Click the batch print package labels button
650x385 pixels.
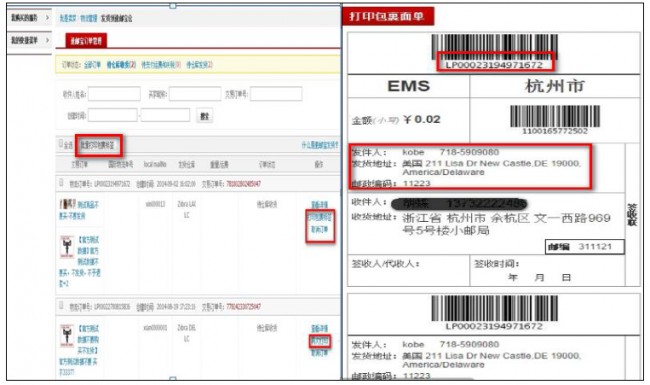98,145
